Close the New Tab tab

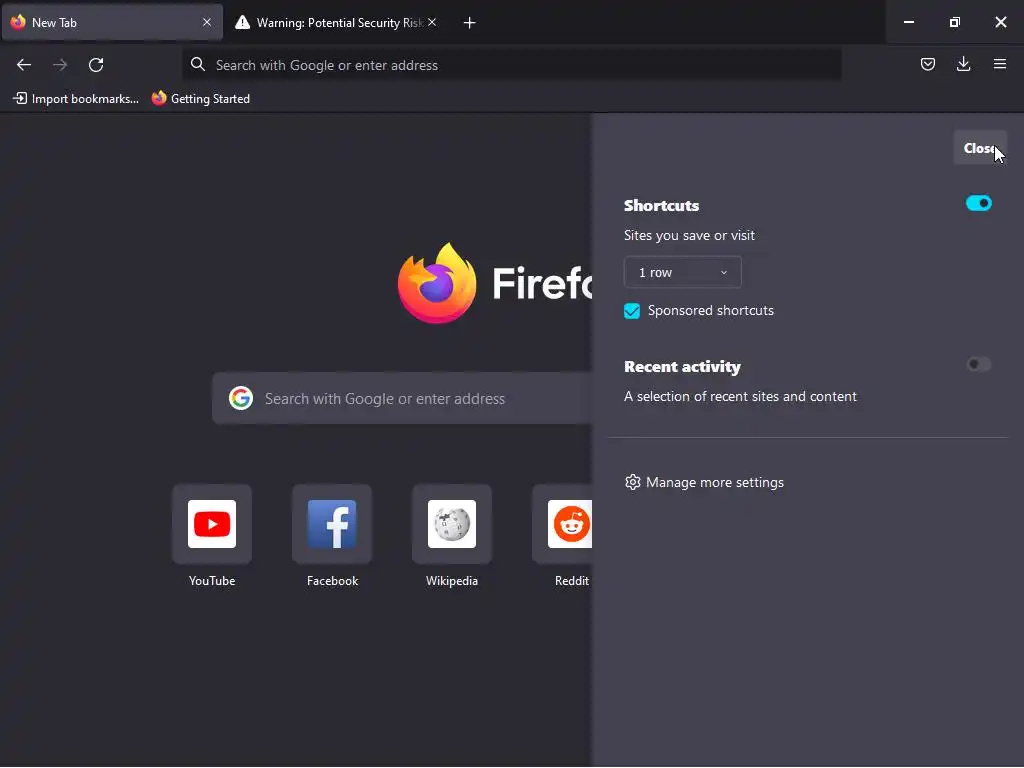[207, 22]
